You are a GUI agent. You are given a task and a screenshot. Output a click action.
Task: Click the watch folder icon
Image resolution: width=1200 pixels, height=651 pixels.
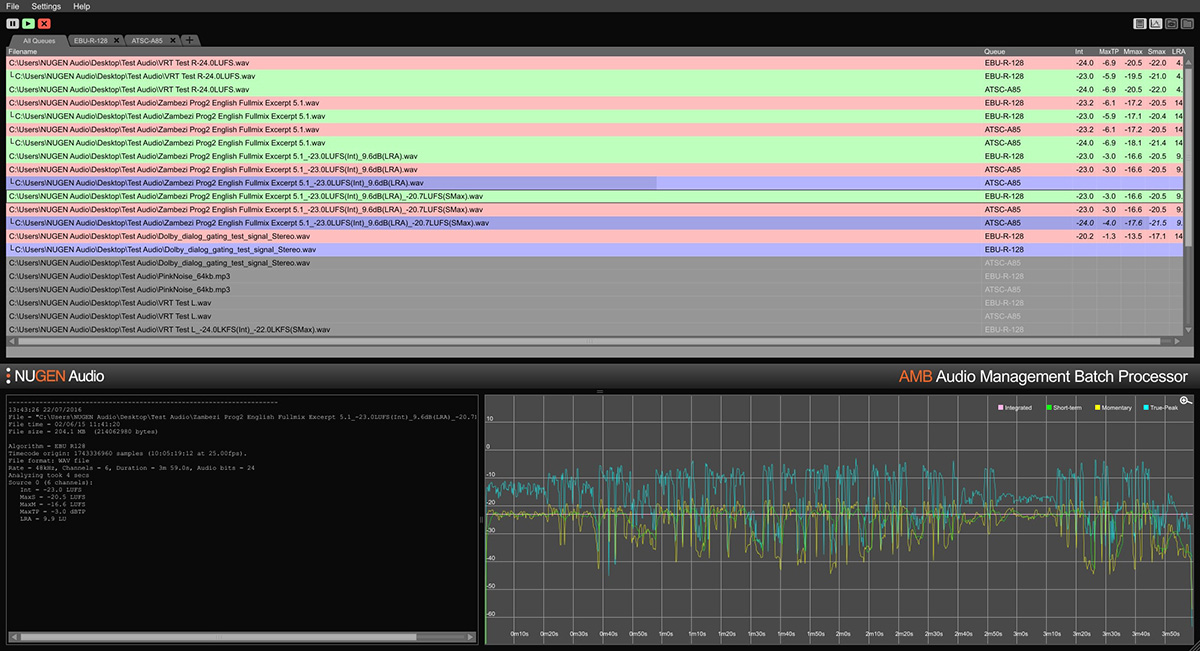[x=1171, y=23]
